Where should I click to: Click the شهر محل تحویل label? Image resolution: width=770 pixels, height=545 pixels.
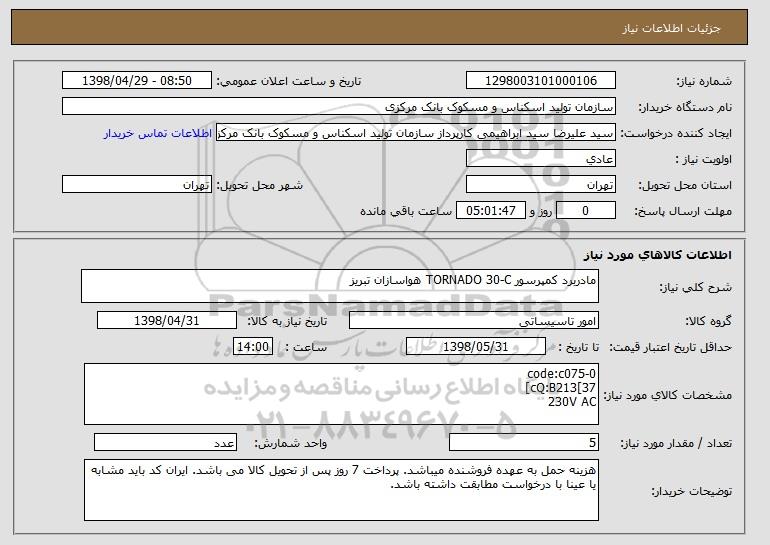[260, 186]
